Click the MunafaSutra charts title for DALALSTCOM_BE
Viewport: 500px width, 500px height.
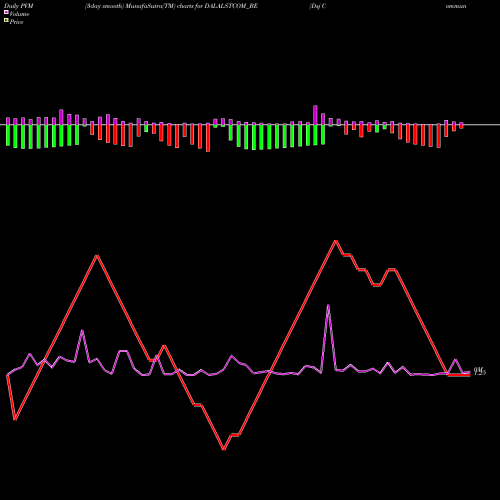point(171,6)
